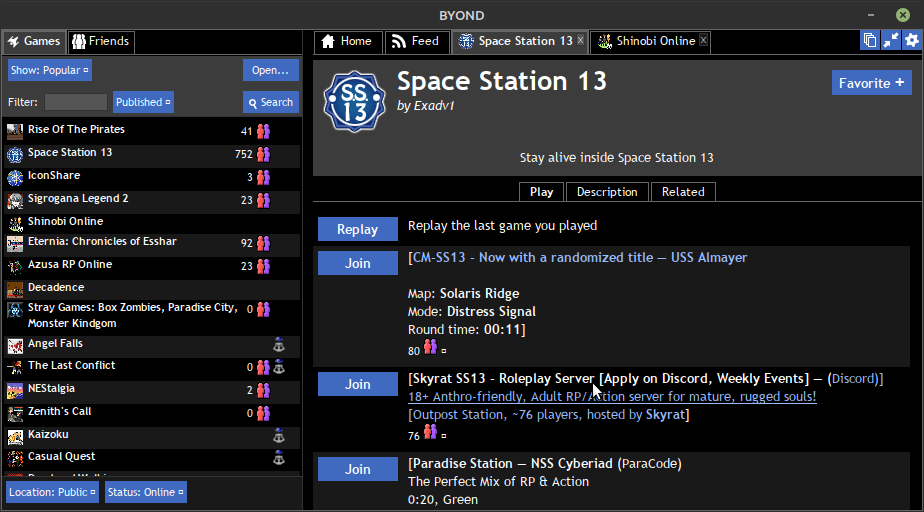Close the Space Station 13 tab
The image size is (924, 512).
click(580, 39)
